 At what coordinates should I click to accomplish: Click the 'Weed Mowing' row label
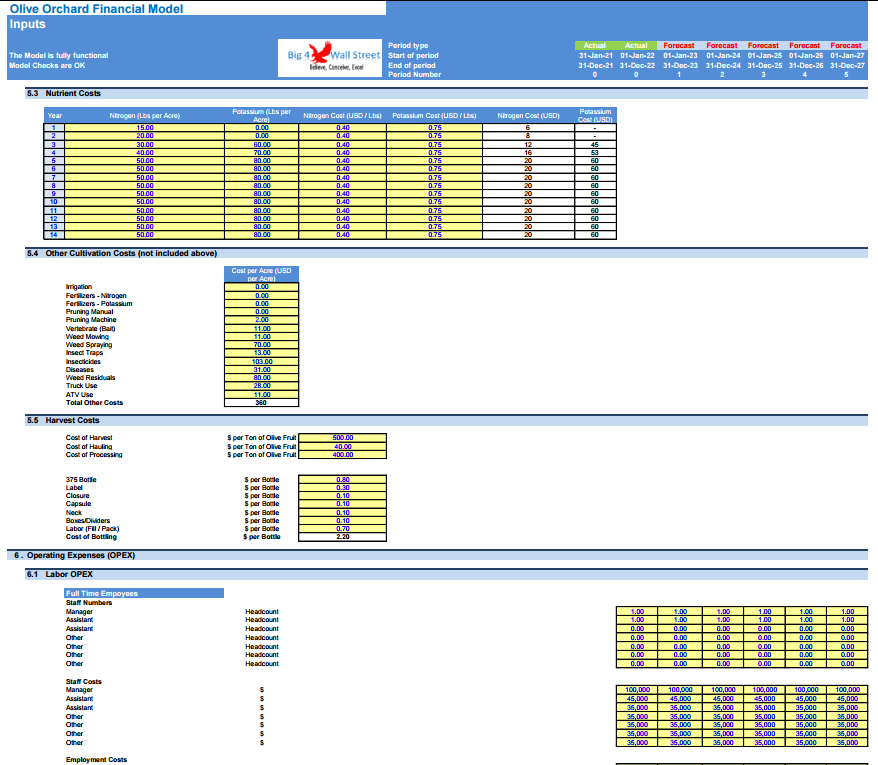click(87, 337)
